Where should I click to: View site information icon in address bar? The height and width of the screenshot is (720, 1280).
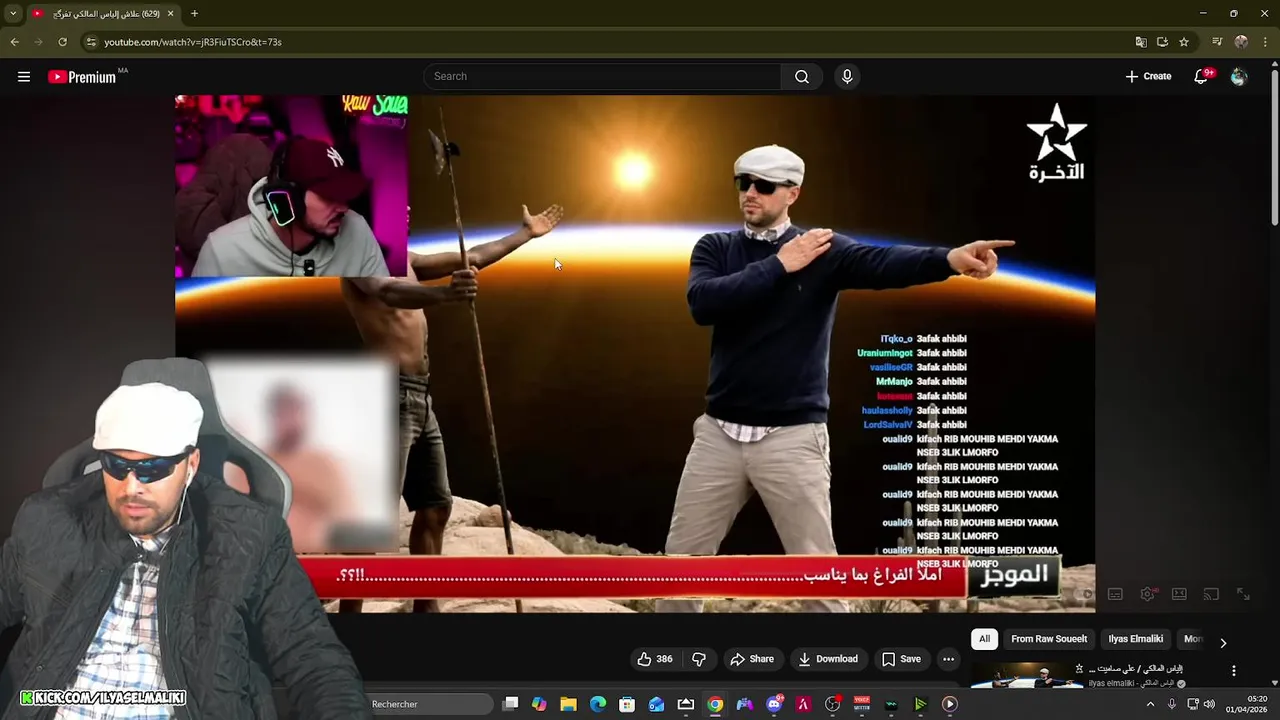[91, 42]
